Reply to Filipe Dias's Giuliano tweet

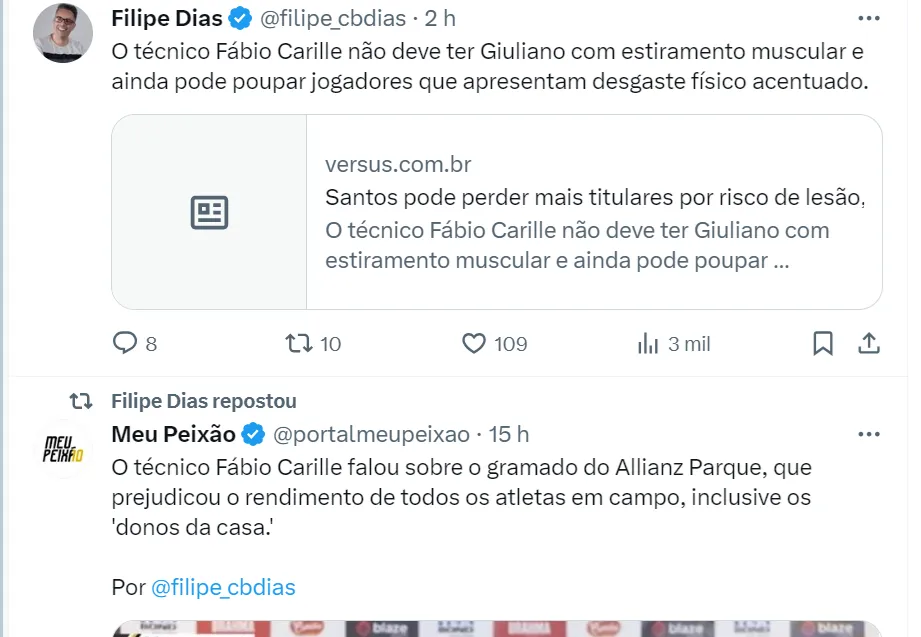pos(125,344)
